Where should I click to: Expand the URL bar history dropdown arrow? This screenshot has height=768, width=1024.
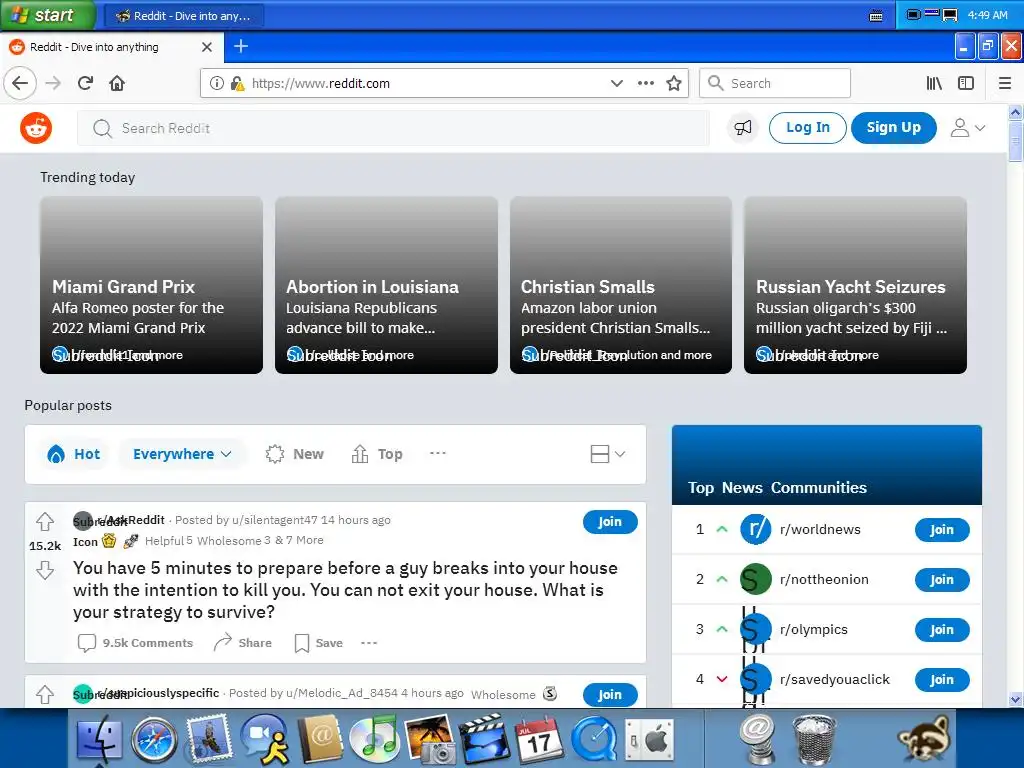(x=616, y=84)
